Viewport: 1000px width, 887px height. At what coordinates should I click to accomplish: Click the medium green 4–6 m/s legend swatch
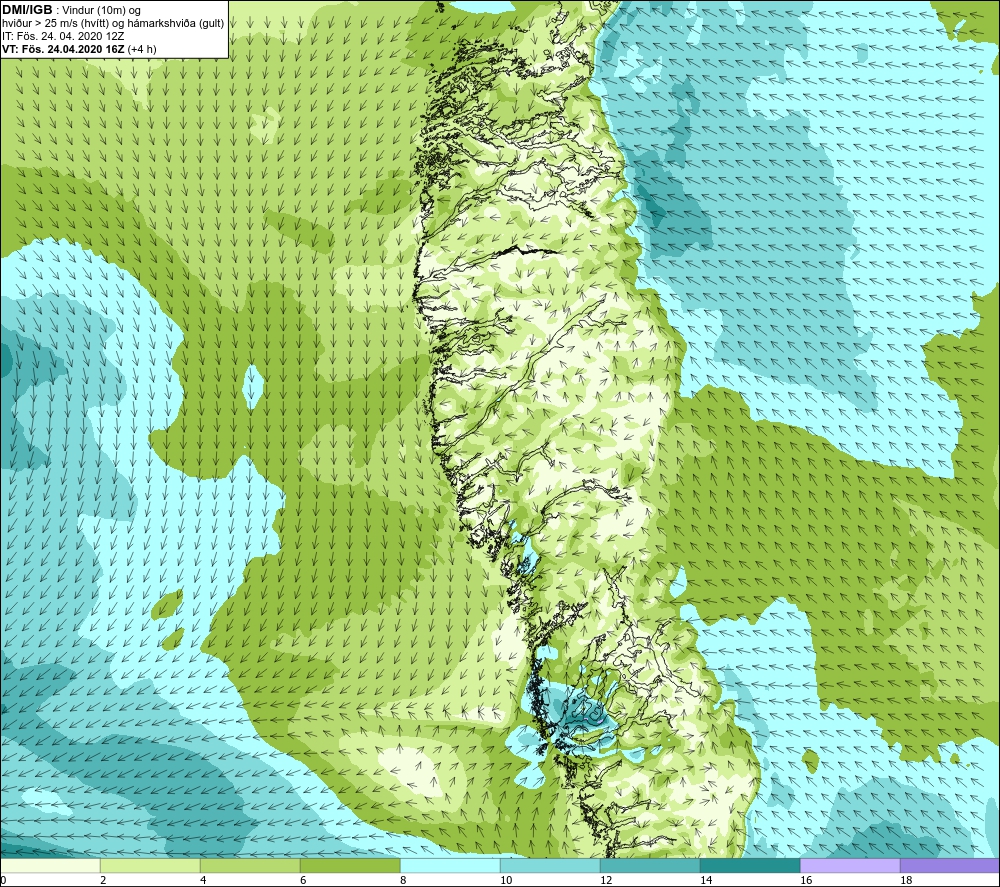tap(250, 865)
